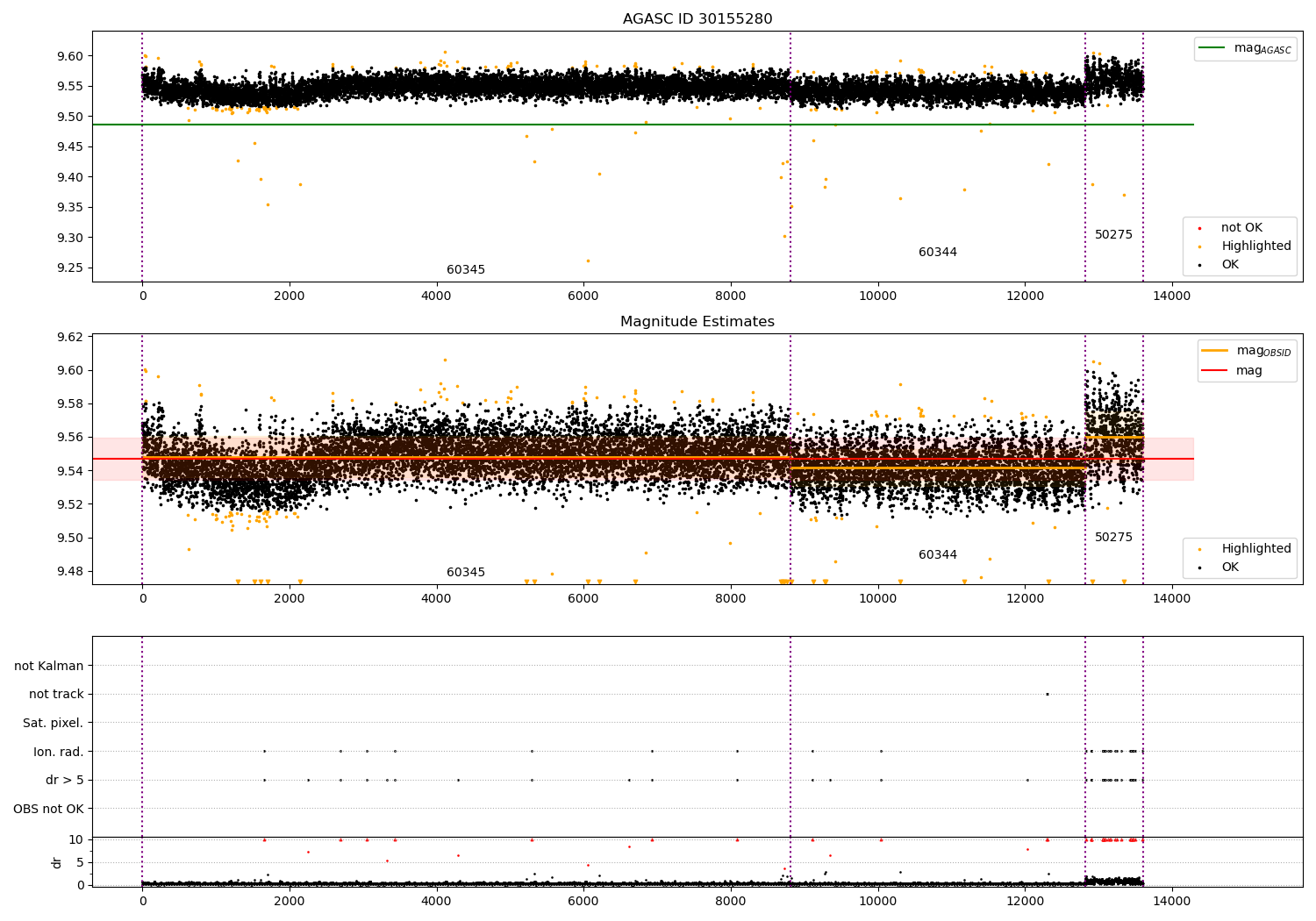Click the 'dr > 5' row label
The image size is (1316, 921).
point(65,781)
